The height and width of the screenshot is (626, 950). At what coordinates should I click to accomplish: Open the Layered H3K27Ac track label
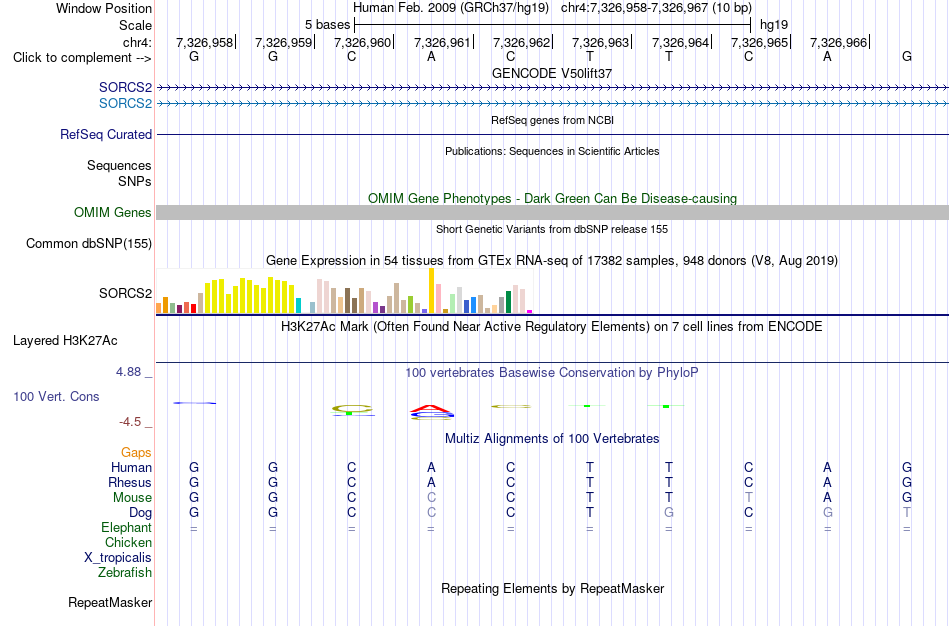[65, 341]
